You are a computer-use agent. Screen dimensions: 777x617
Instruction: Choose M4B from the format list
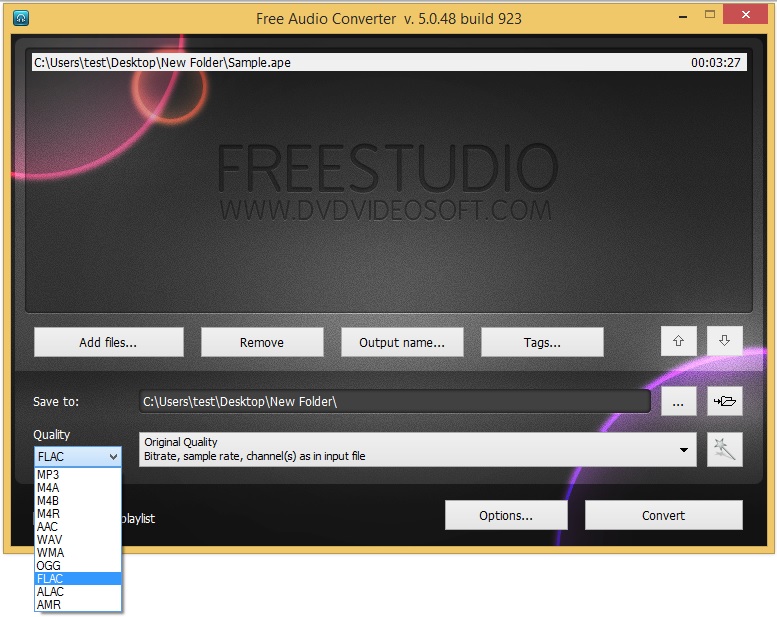pyautogui.click(x=78, y=501)
